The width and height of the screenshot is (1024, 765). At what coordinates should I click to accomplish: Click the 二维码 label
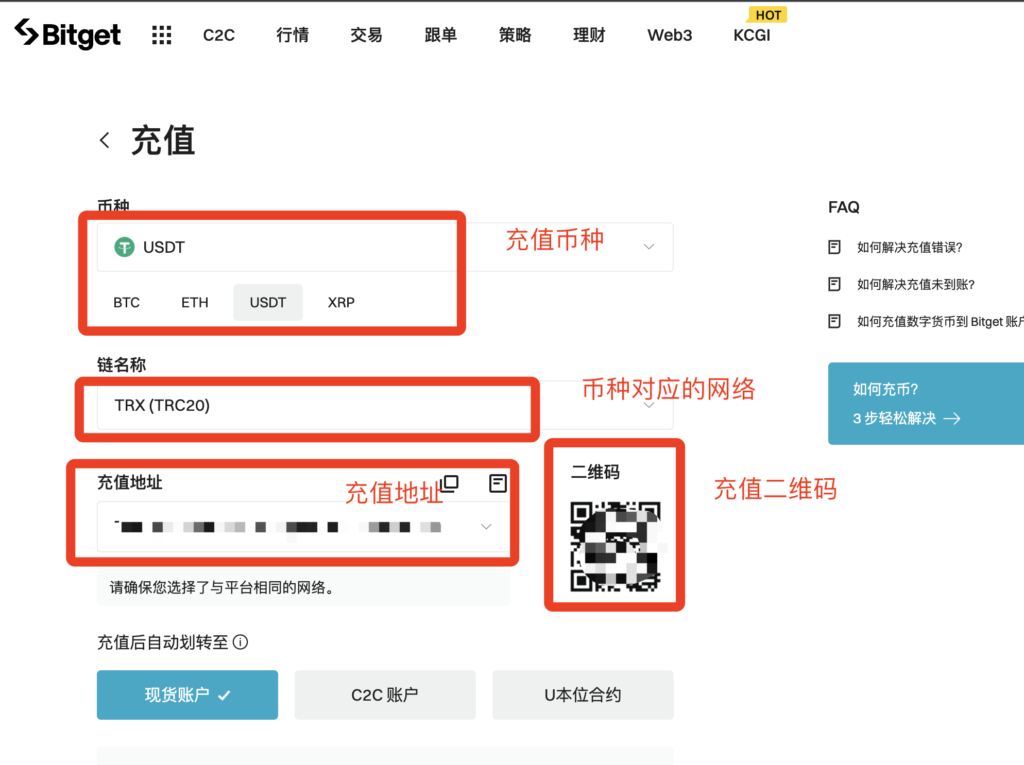pyautogui.click(x=595, y=472)
